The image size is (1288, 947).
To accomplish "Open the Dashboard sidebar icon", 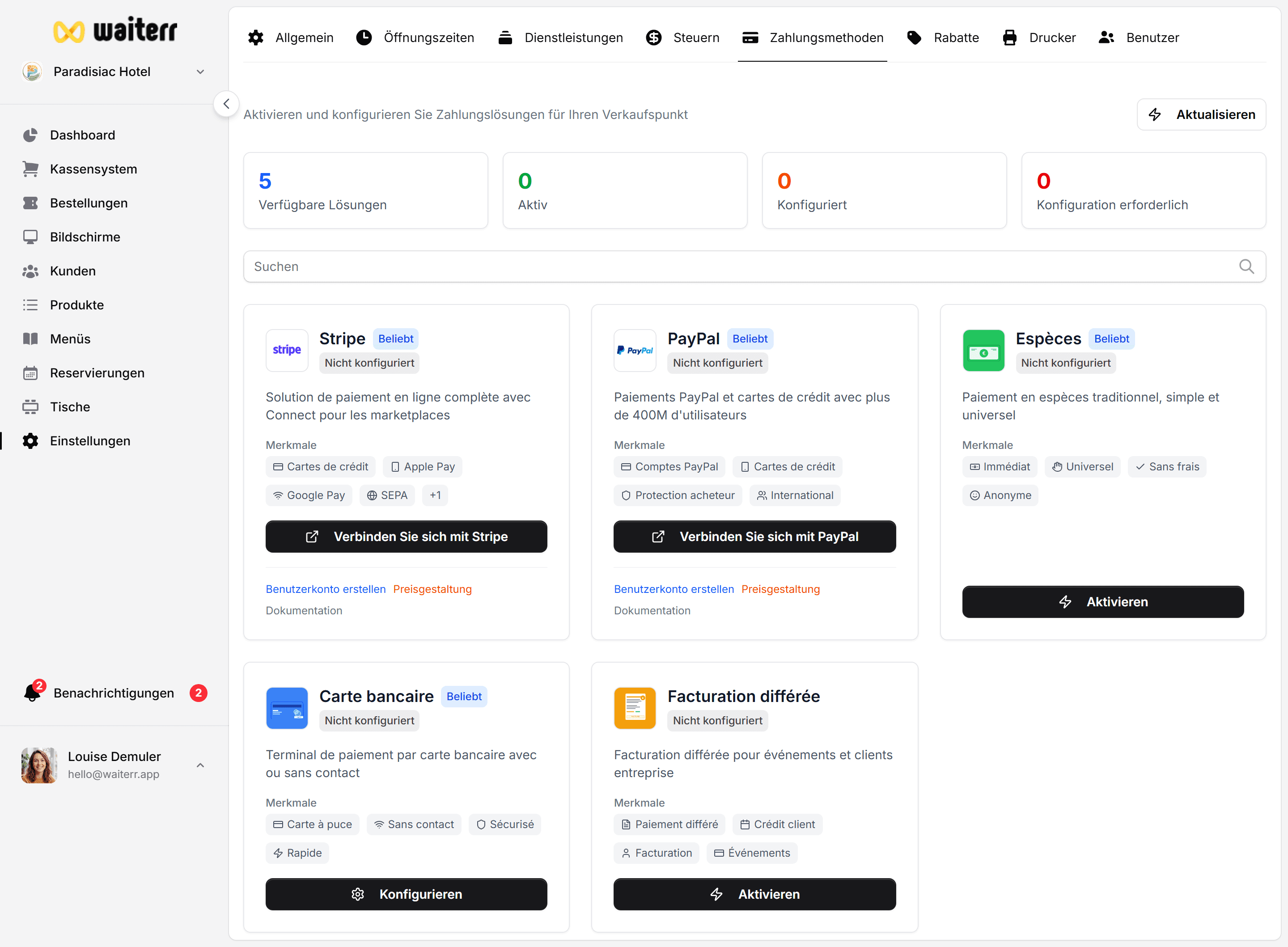I will (30, 135).
